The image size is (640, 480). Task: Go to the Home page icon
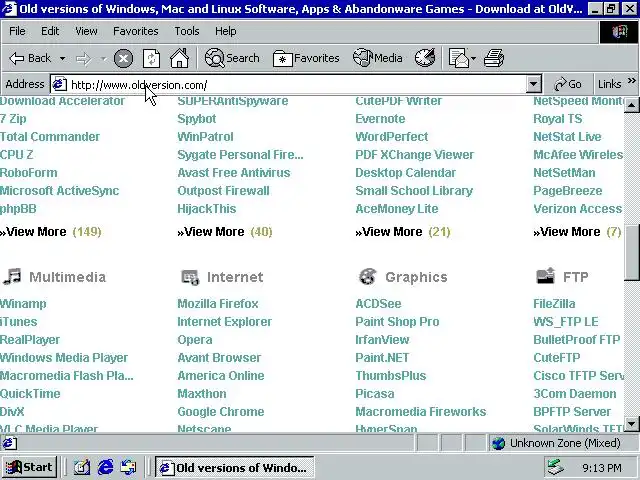180,58
